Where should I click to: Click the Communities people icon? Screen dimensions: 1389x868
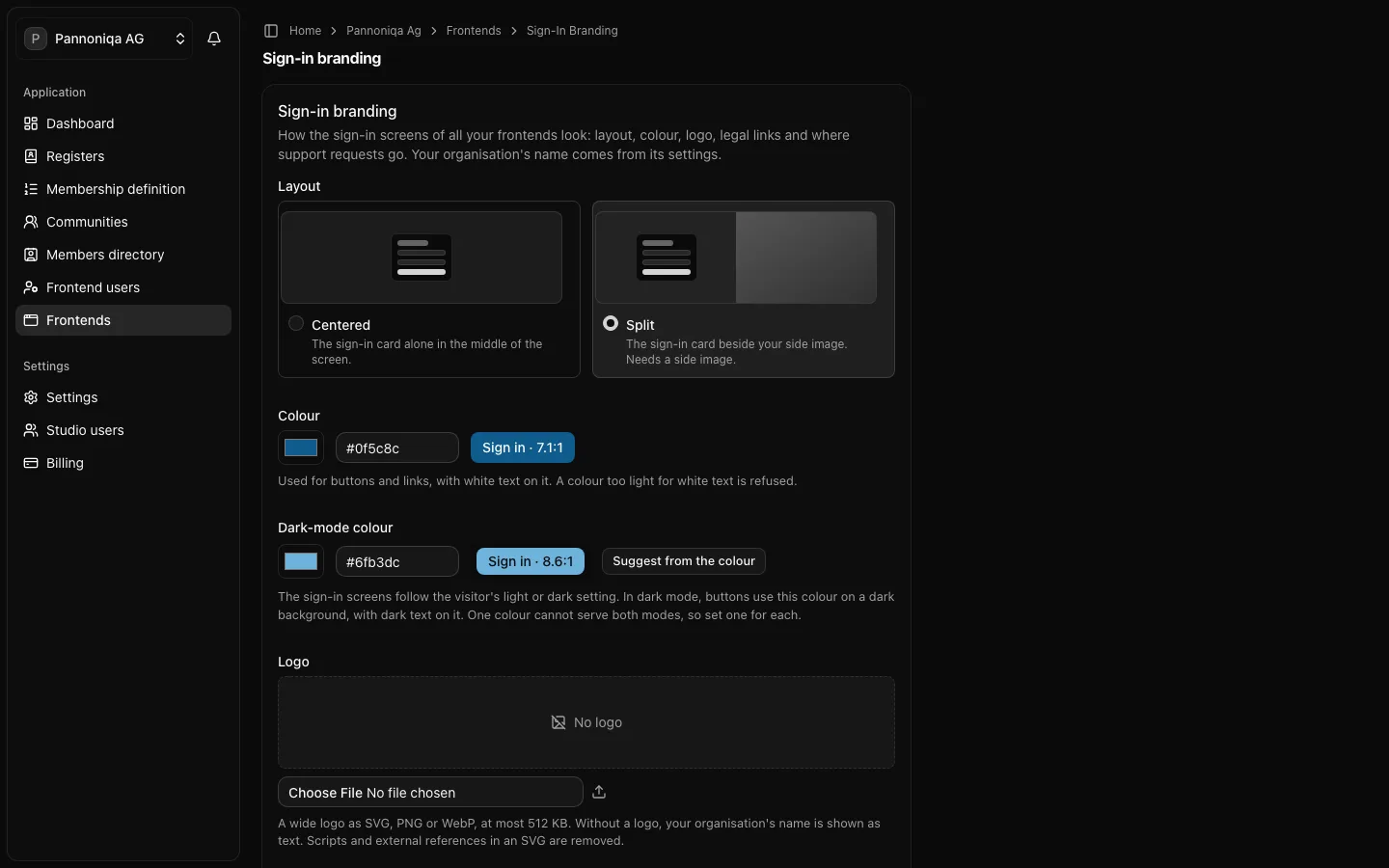coord(31,222)
